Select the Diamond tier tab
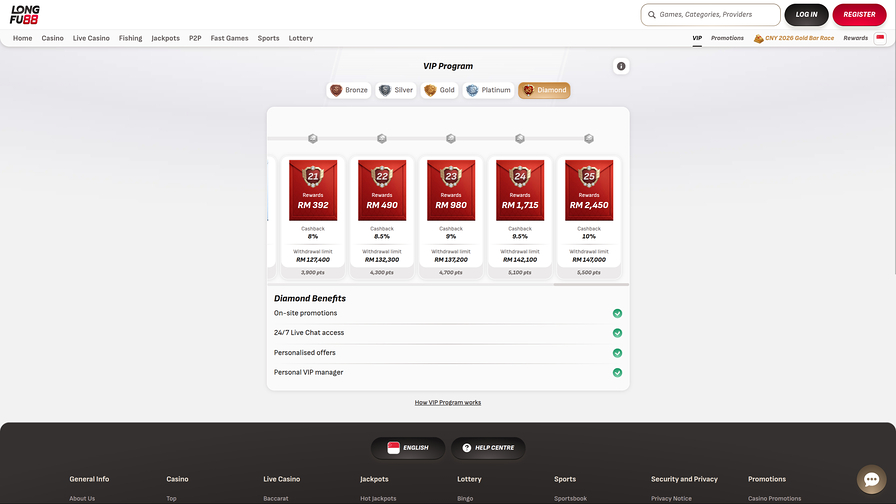The height and width of the screenshot is (504, 896). point(544,90)
